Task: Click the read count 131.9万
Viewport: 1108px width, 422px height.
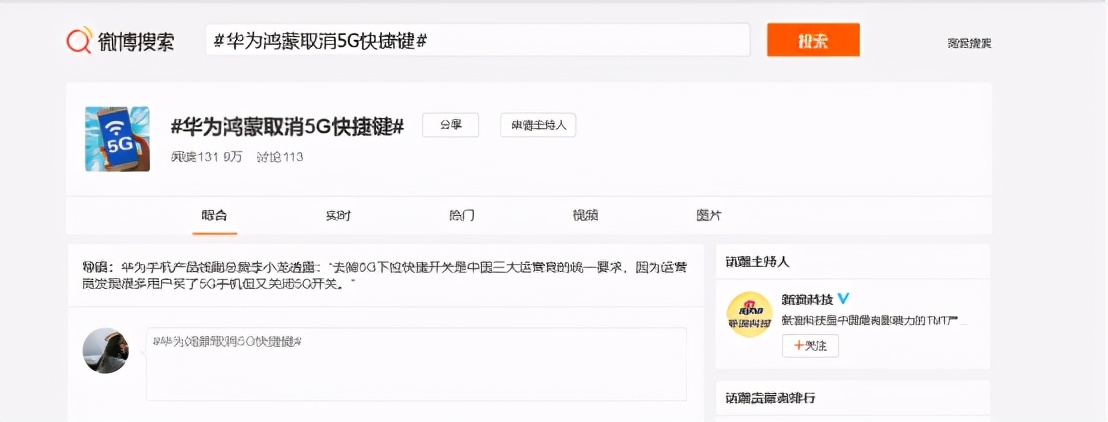Action: 206,157
